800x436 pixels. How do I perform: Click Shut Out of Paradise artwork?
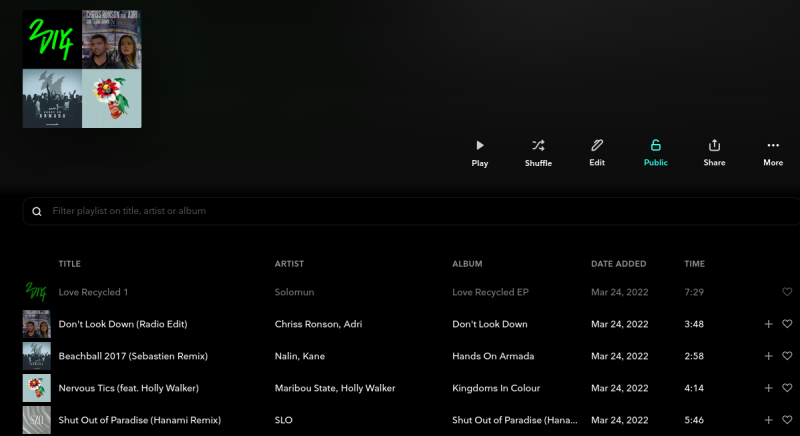tap(36, 420)
